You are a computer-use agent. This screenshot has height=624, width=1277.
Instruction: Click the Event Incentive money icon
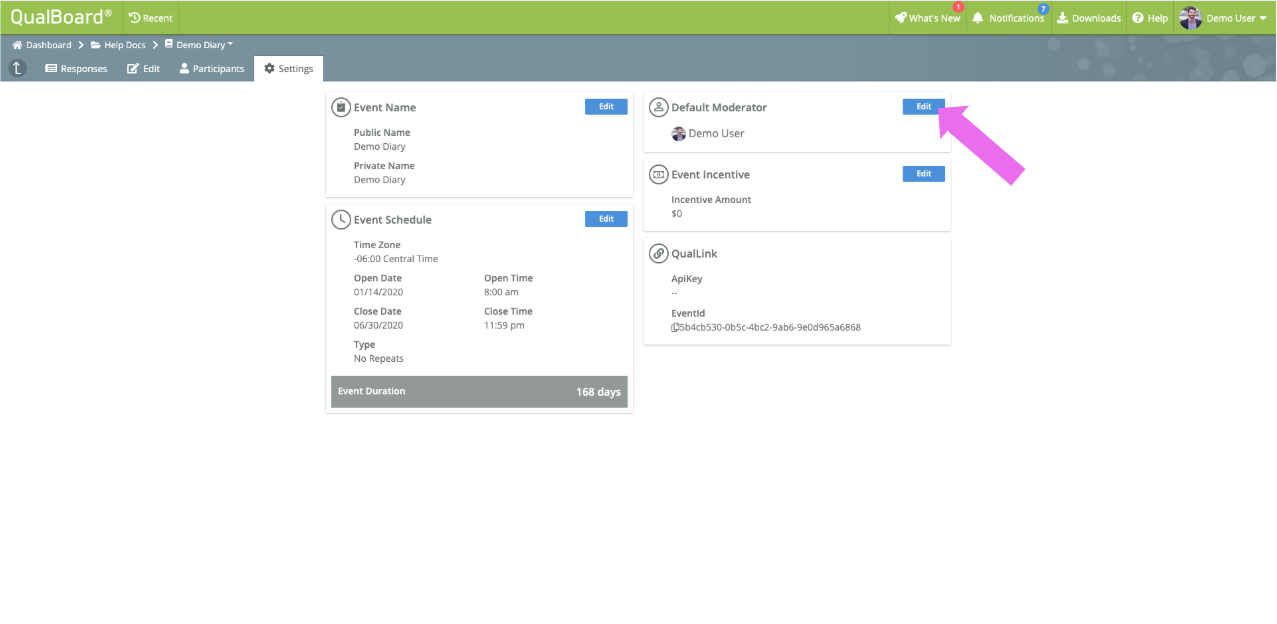(659, 174)
